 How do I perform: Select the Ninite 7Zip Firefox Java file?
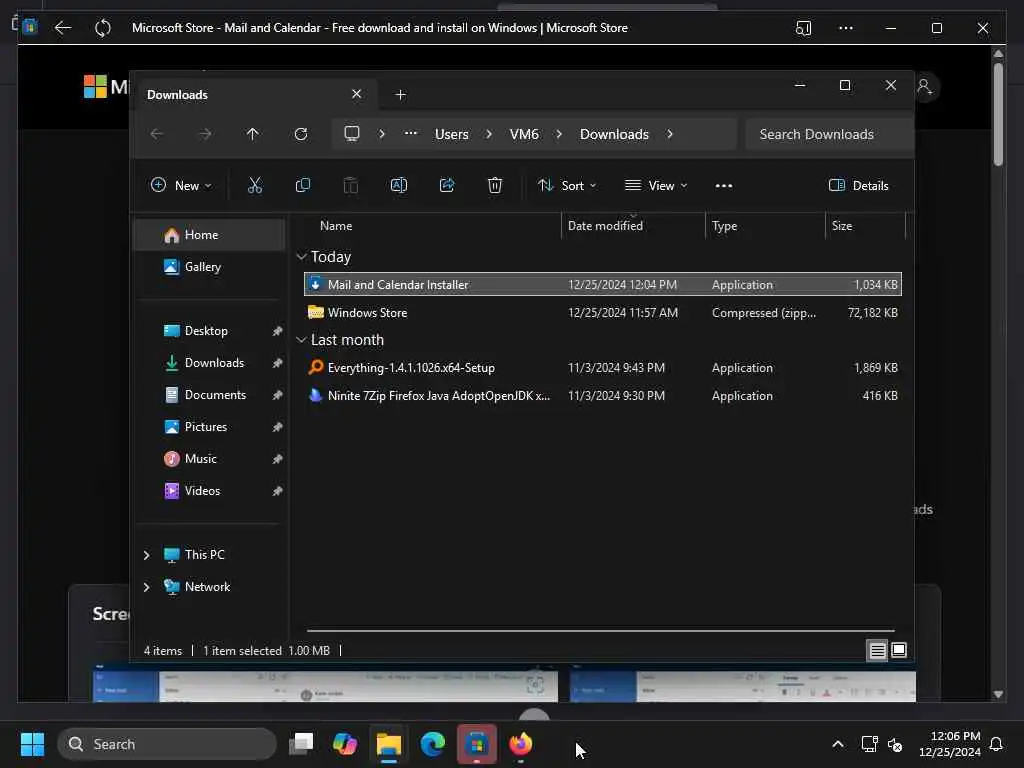tap(603, 396)
